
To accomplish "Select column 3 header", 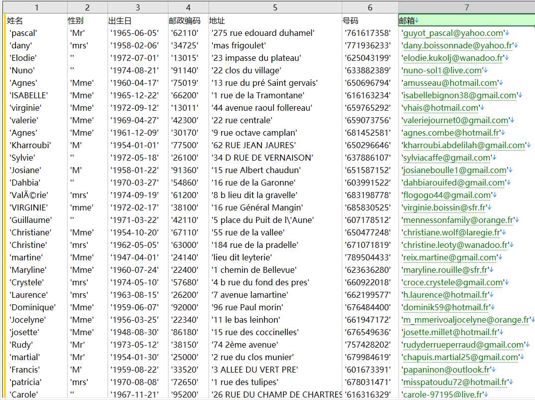I will click(138, 7).
